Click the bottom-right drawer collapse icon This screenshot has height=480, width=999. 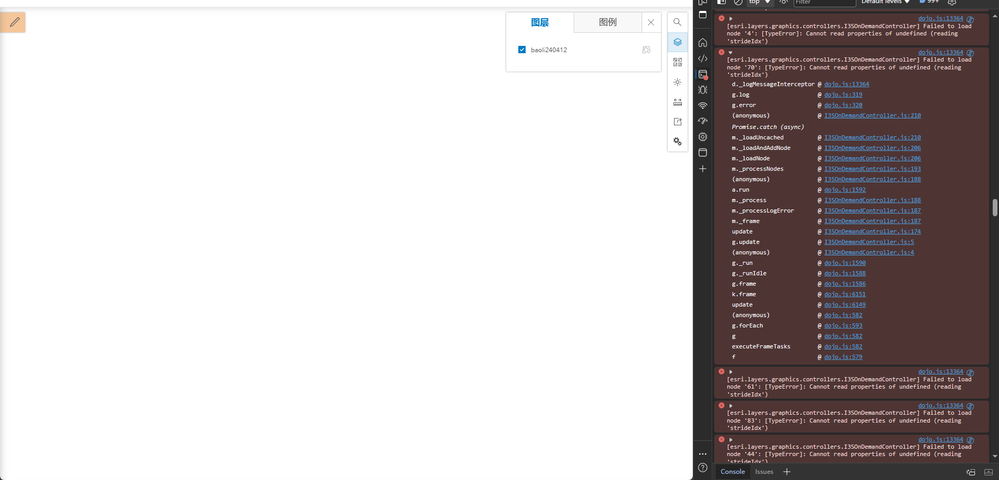(x=988, y=472)
